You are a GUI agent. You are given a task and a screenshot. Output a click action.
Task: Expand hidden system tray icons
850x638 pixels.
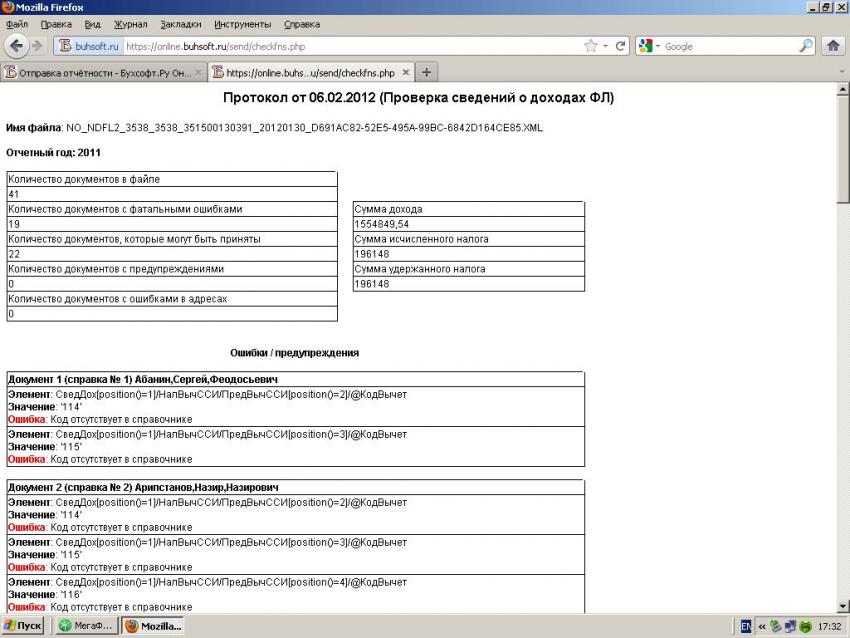point(761,627)
